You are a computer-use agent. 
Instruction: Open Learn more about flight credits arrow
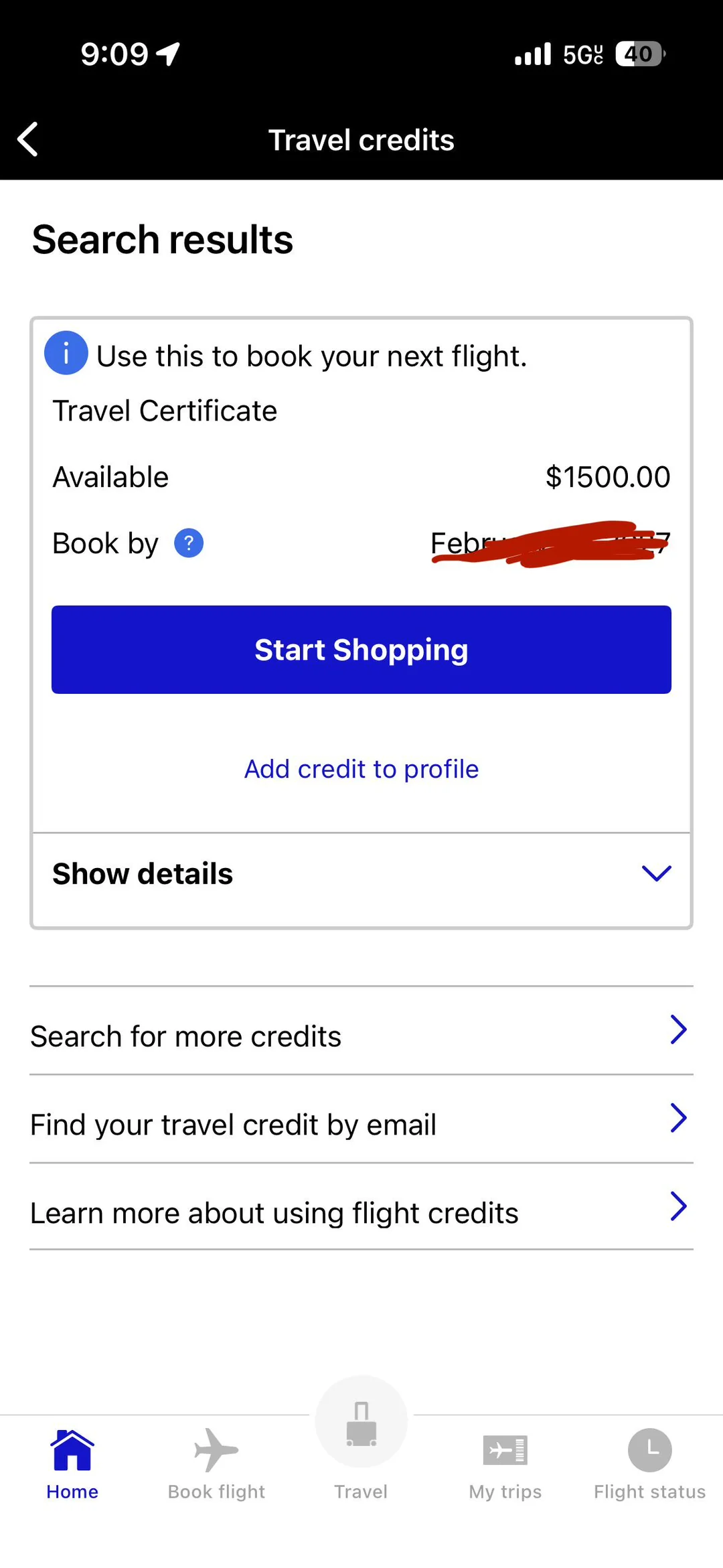tap(678, 1207)
